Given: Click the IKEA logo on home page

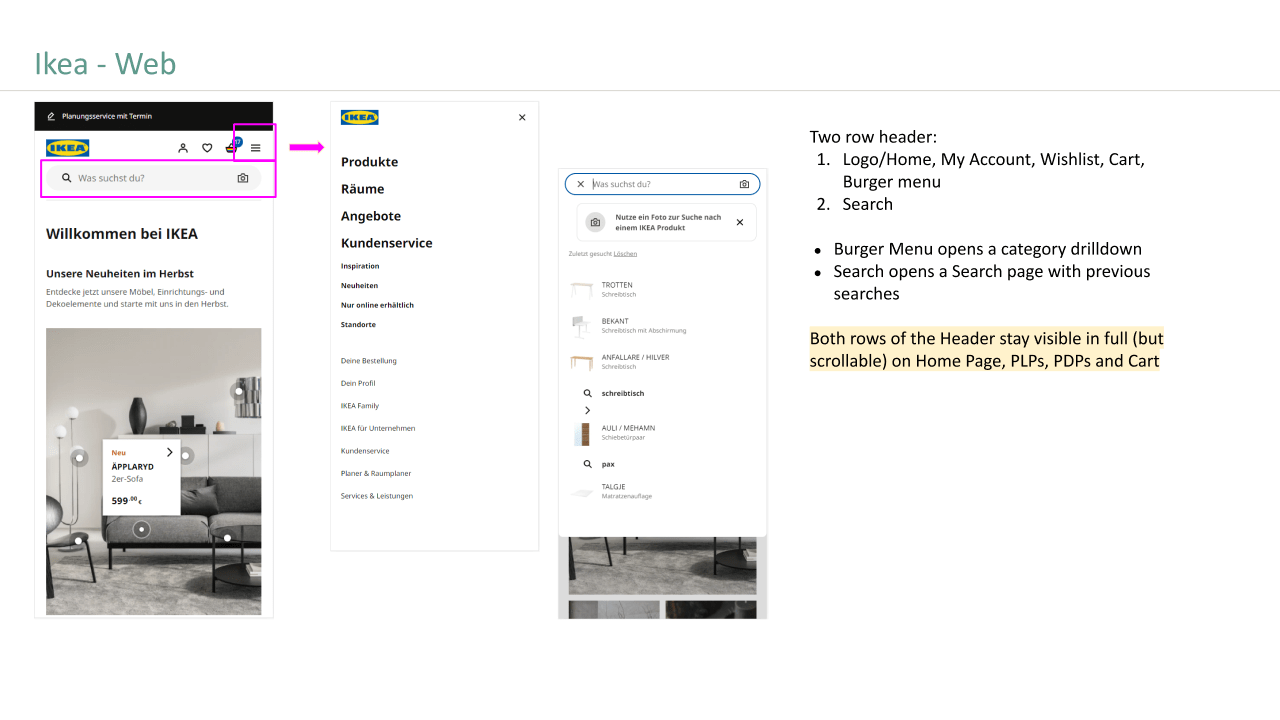Looking at the screenshot, I should point(67,148).
